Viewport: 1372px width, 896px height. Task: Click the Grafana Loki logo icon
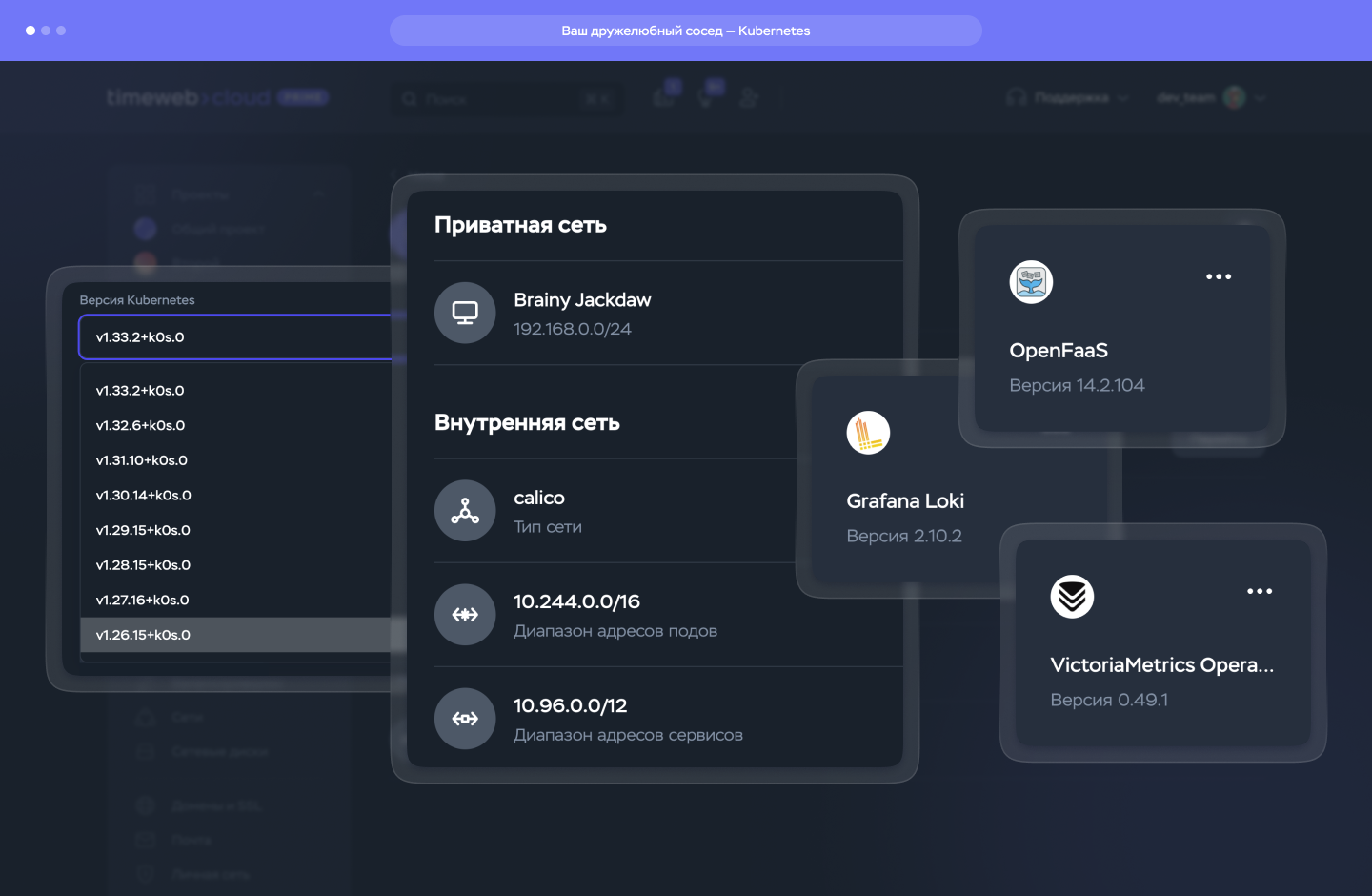(868, 433)
